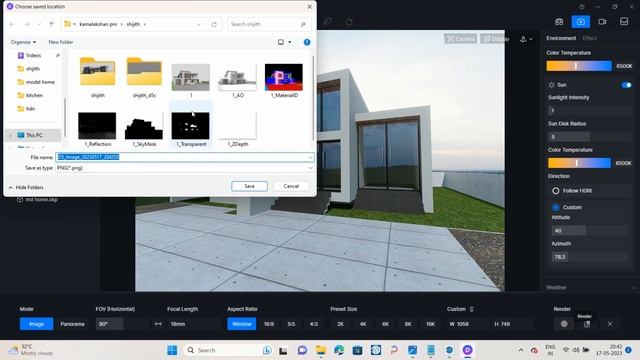
Task: Open File name history dropdown
Action: point(310,157)
